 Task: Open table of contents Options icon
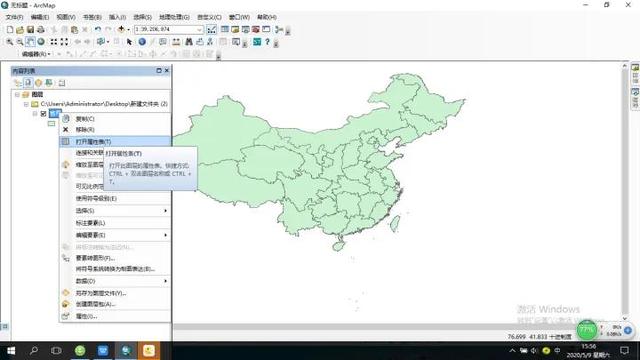click(x=62, y=83)
